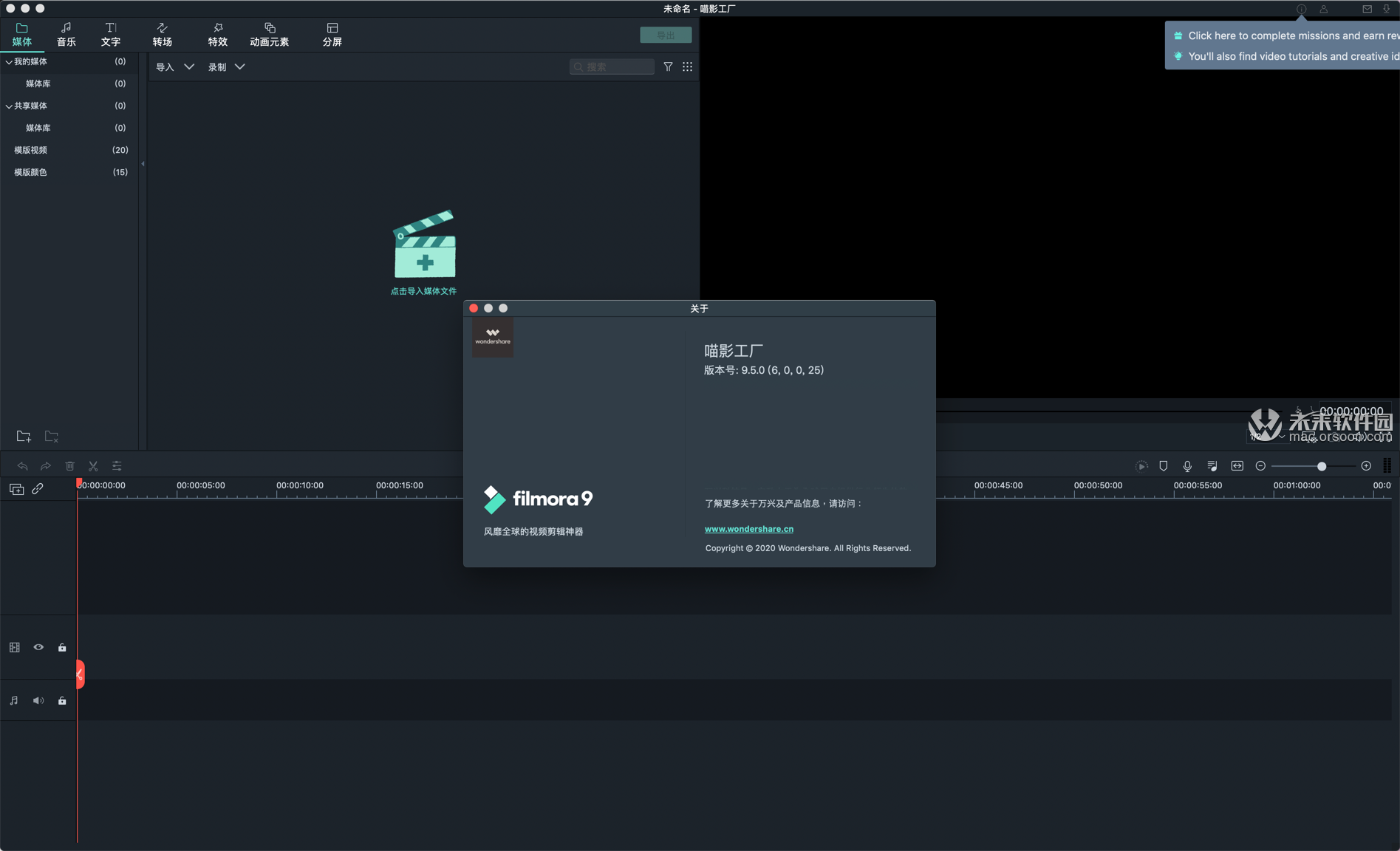The height and width of the screenshot is (851, 1400).
Task: Open the mail message icon
Action: 1367,9
